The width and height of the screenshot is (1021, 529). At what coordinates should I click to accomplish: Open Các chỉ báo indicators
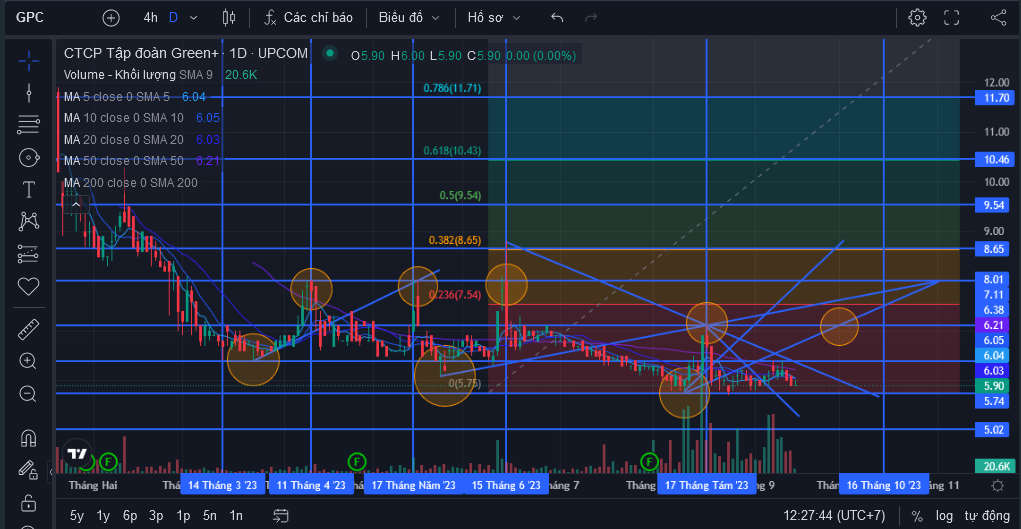[309, 18]
